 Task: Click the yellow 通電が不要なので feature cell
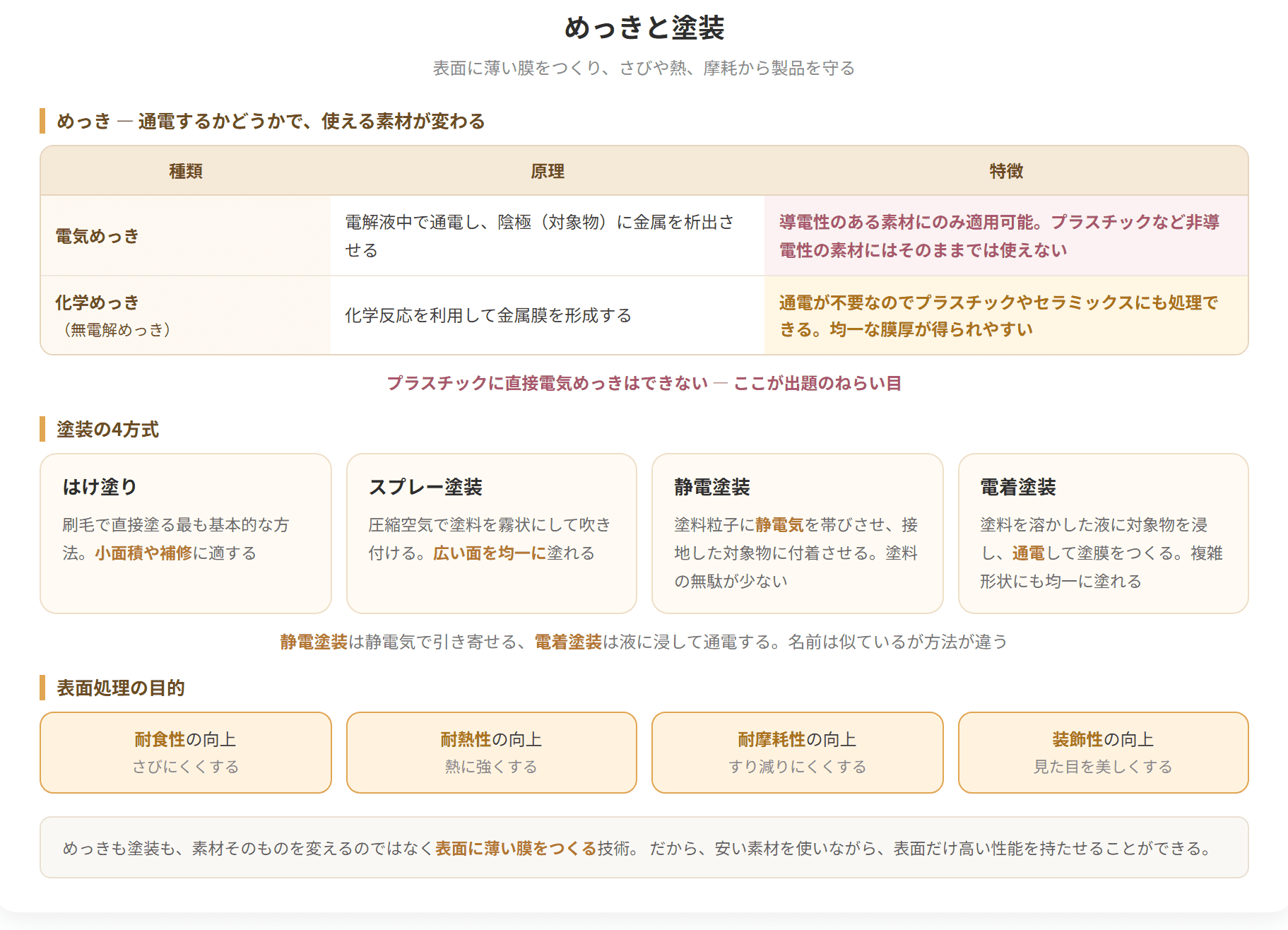pyautogui.click(x=1006, y=315)
